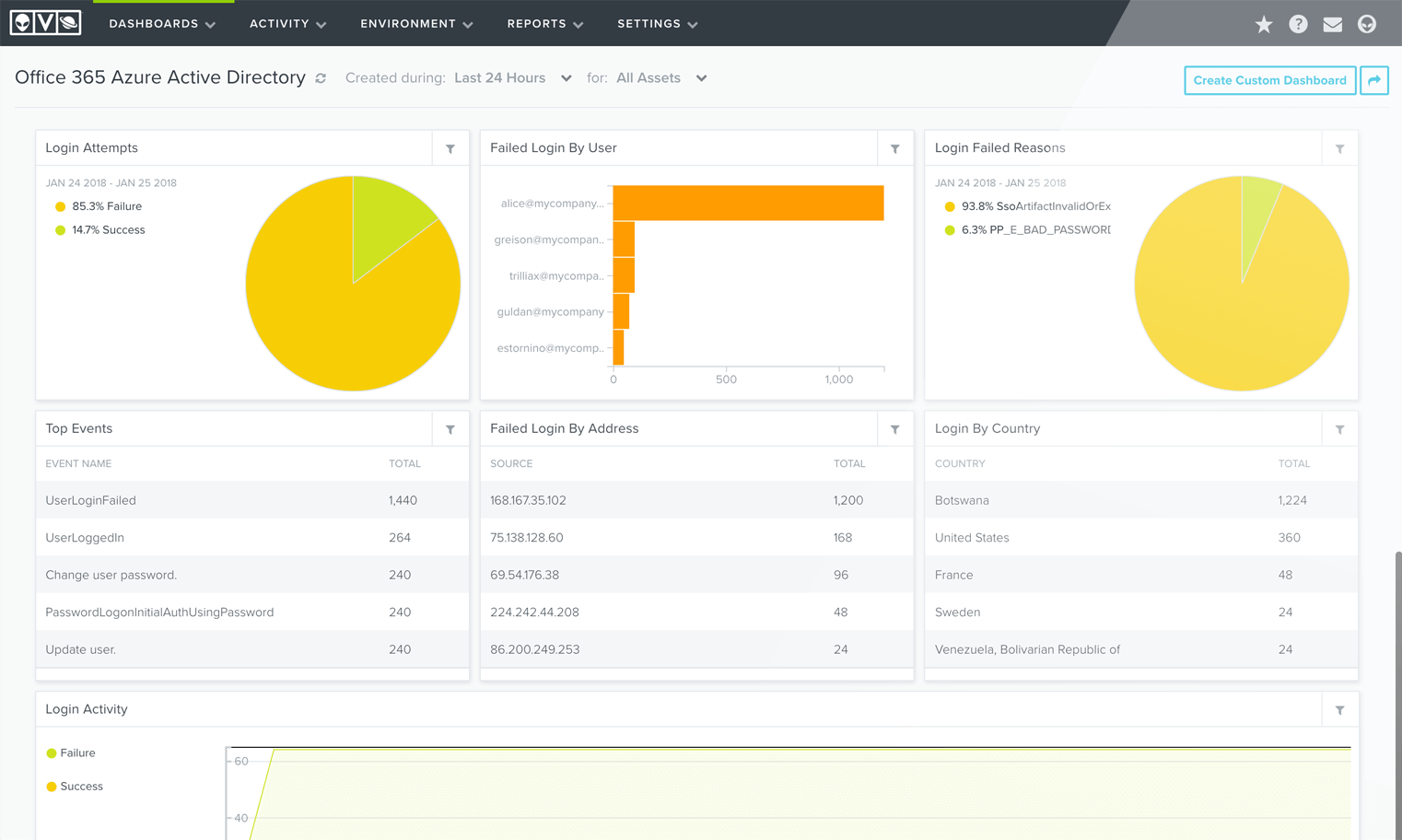
Task: Select the UserLoginFailed event row
Action: [x=252, y=500]
